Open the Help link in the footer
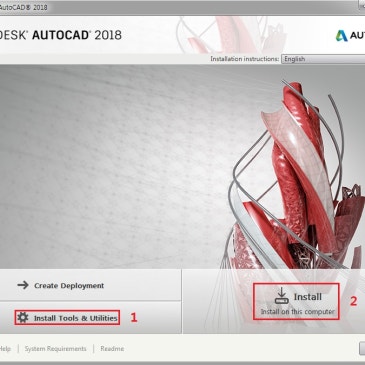 click(5, 349)
